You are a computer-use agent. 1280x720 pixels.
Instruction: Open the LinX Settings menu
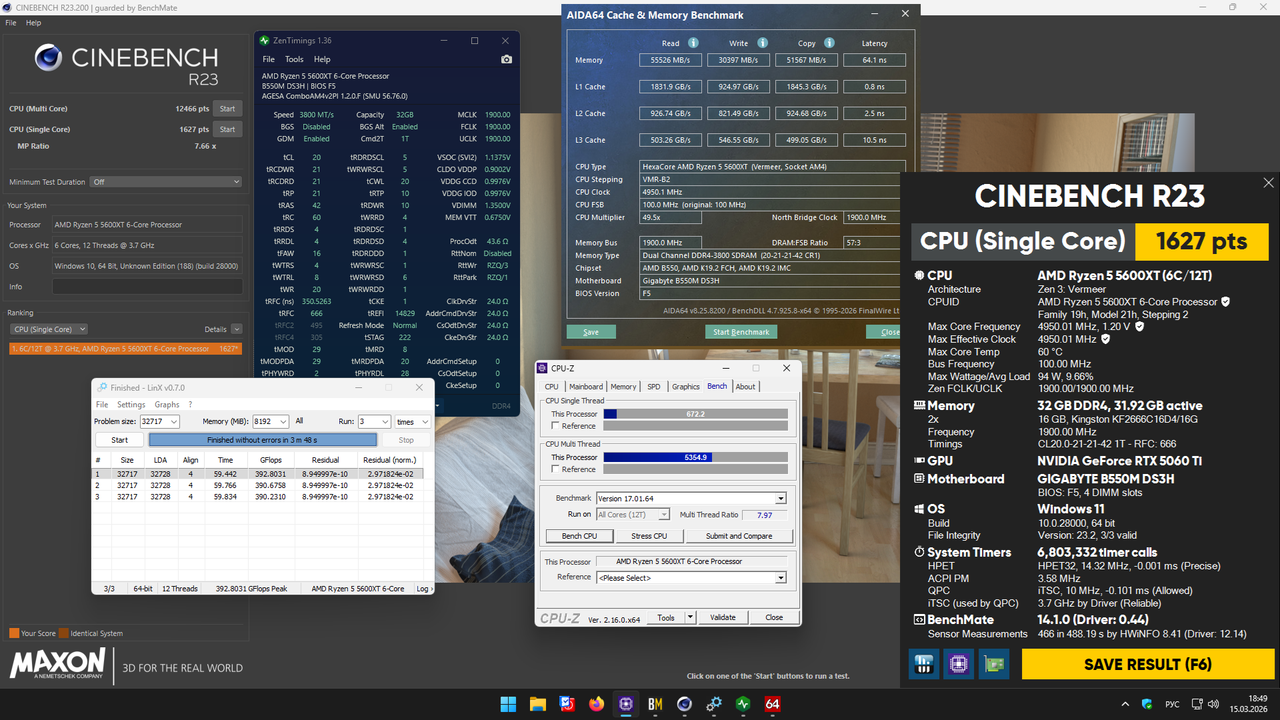click(131, 405)
